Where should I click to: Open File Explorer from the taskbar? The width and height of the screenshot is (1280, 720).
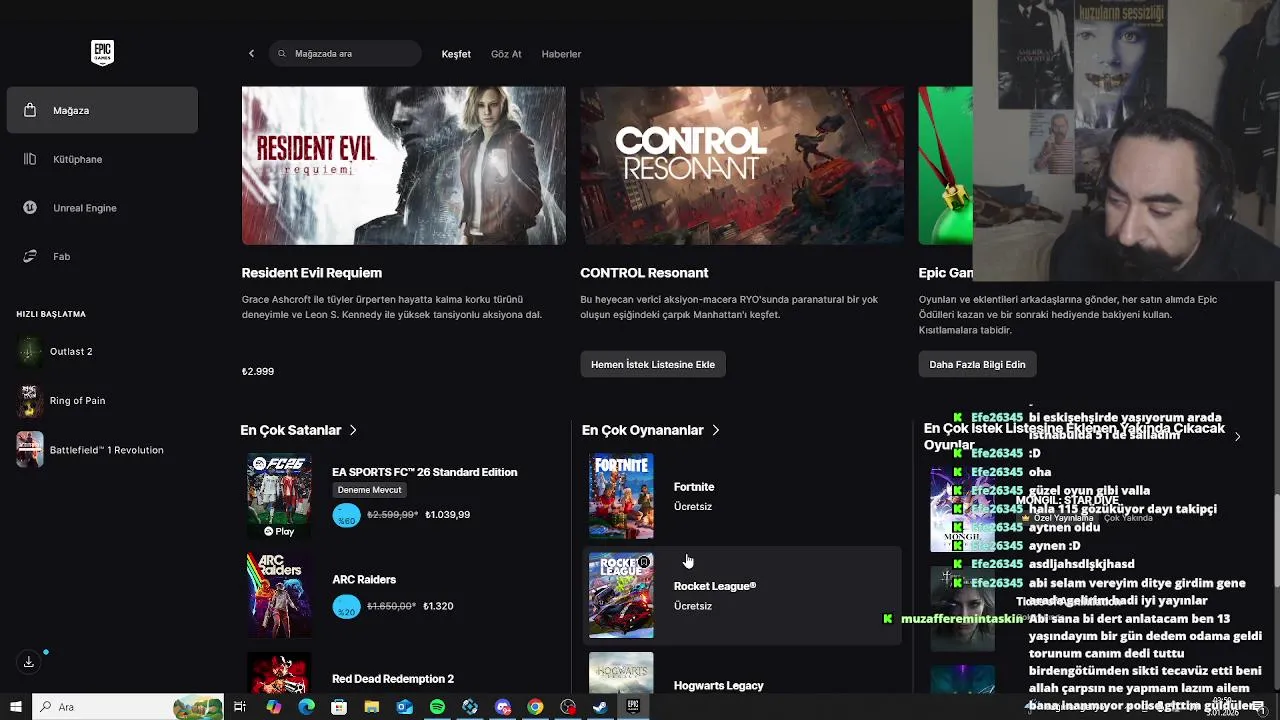click(372, 707)
